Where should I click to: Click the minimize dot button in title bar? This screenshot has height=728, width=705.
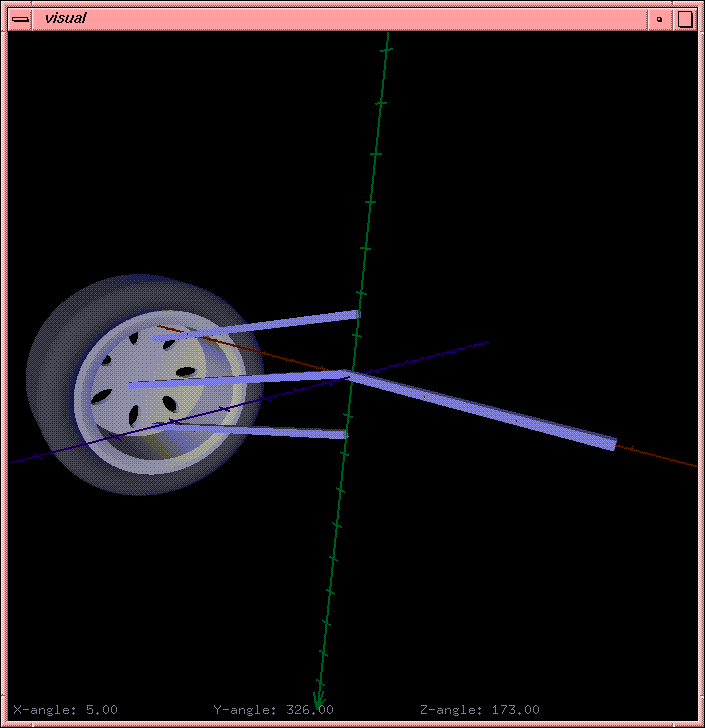tap(660, 20)
